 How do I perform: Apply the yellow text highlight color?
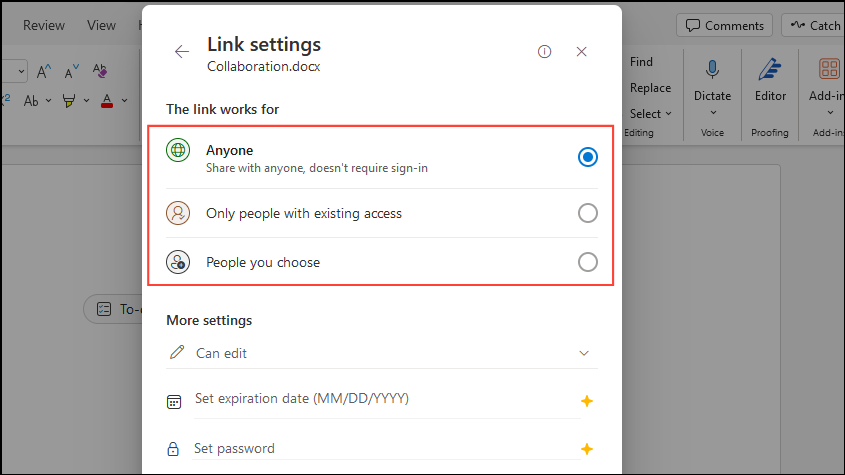pos(68,100)
